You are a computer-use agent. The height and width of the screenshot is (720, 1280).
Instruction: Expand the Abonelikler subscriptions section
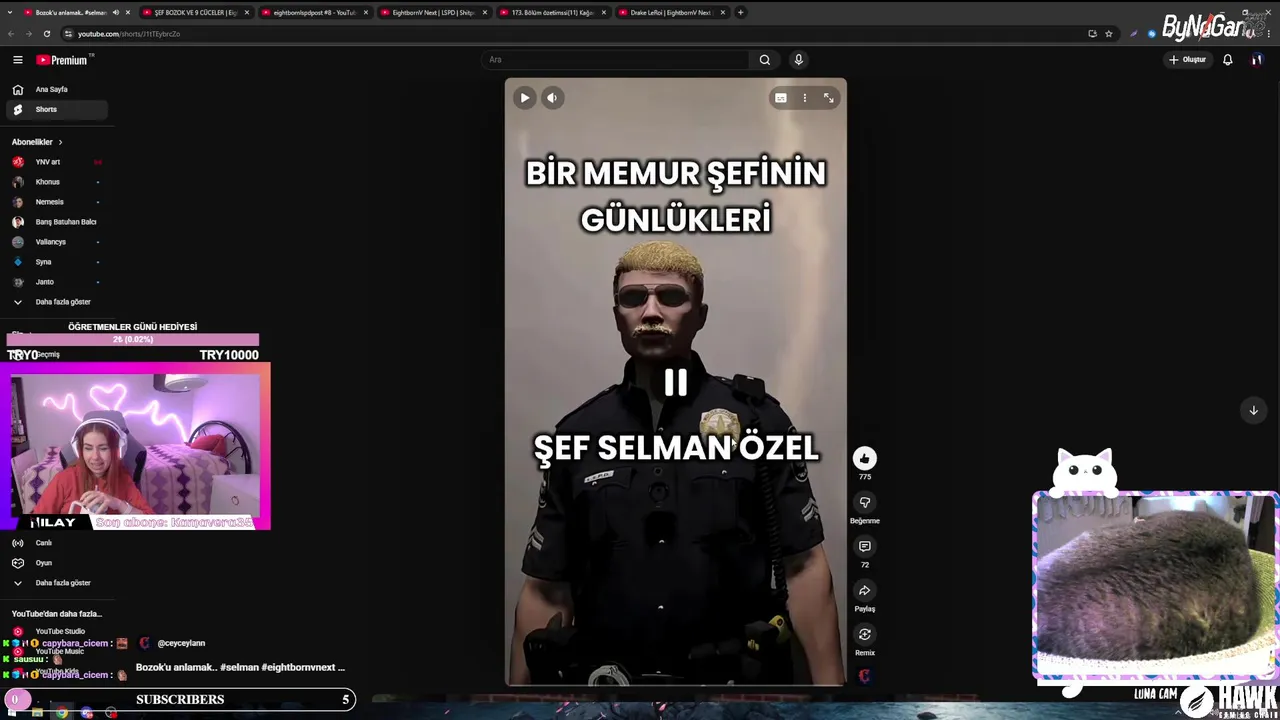(37, 142)
